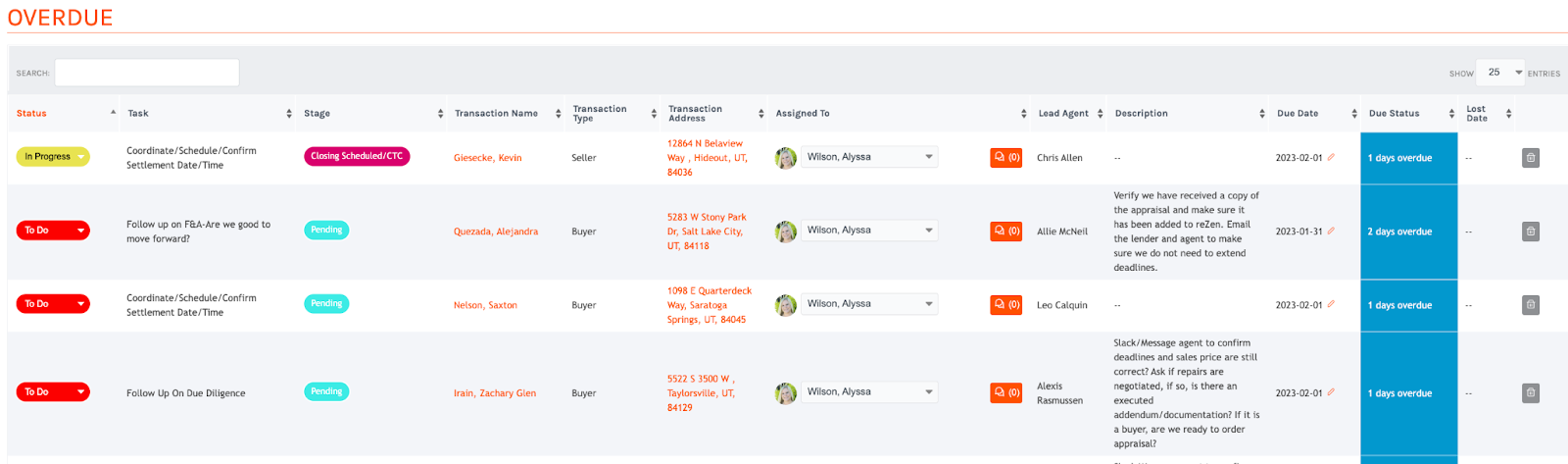
Task: Open Nelson, Saxton transaction link
Action: (485, 305)
